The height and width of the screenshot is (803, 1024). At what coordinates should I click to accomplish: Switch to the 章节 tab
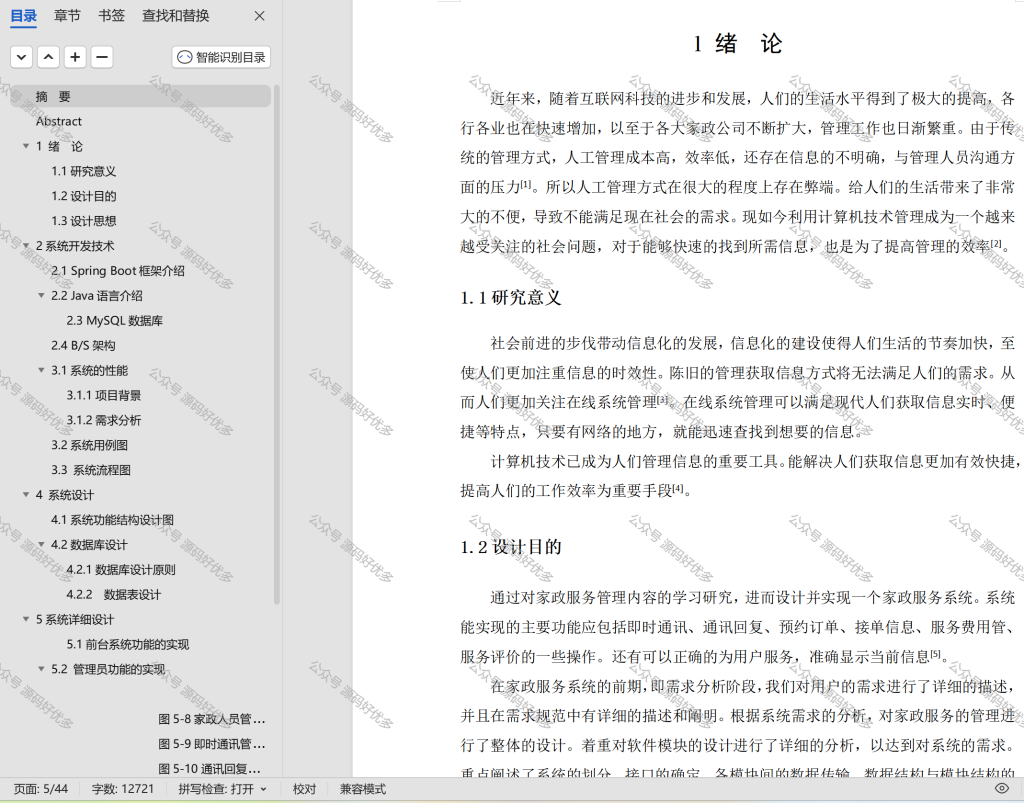[x=67, y=16]
